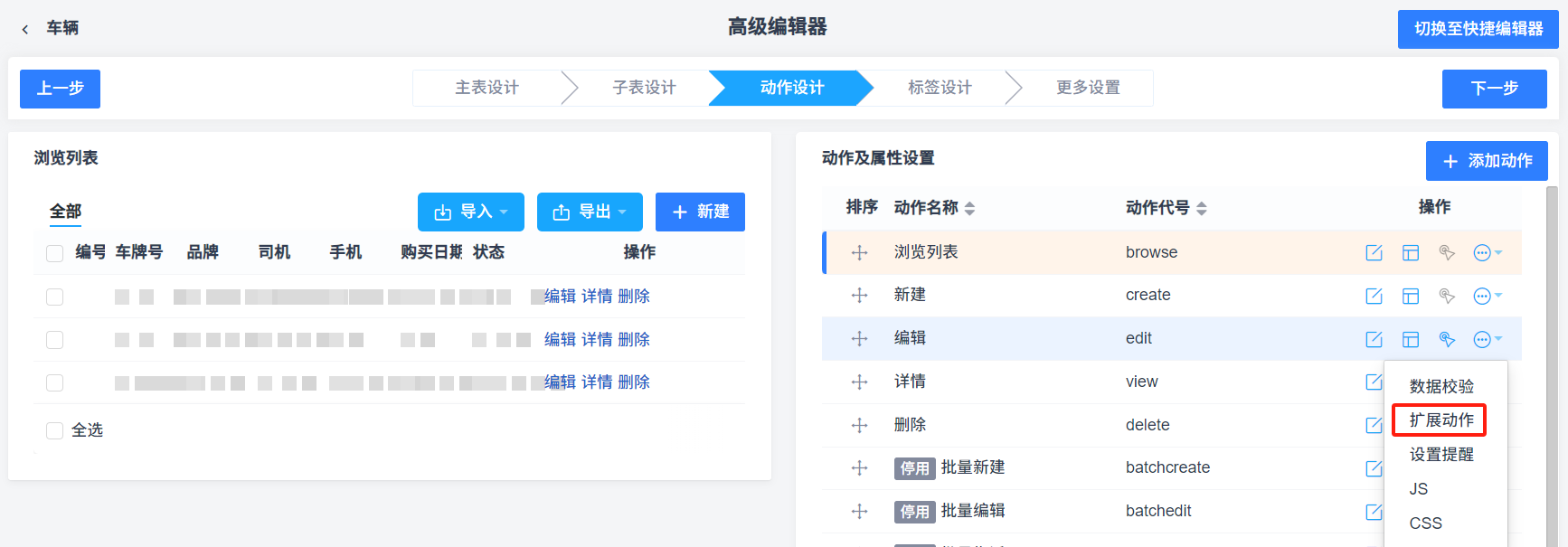1568x547 pixels.
Task: Click the 添加动作 button
Action: pos(1487,161)
